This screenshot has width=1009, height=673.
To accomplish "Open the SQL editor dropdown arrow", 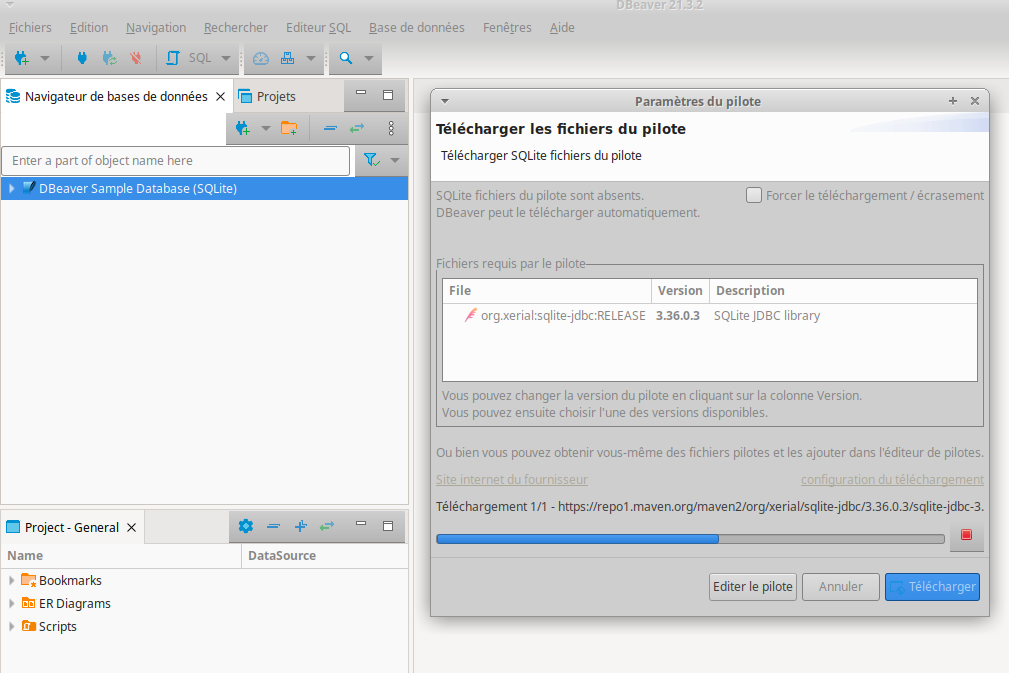I will pyautogui.click(x=226, y=58).
